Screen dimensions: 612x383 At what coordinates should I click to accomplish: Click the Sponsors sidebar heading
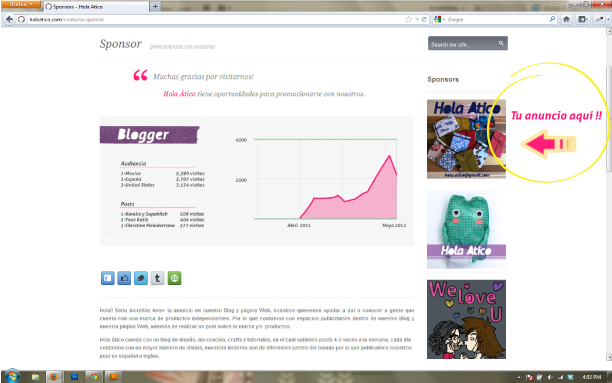(443, 79)
